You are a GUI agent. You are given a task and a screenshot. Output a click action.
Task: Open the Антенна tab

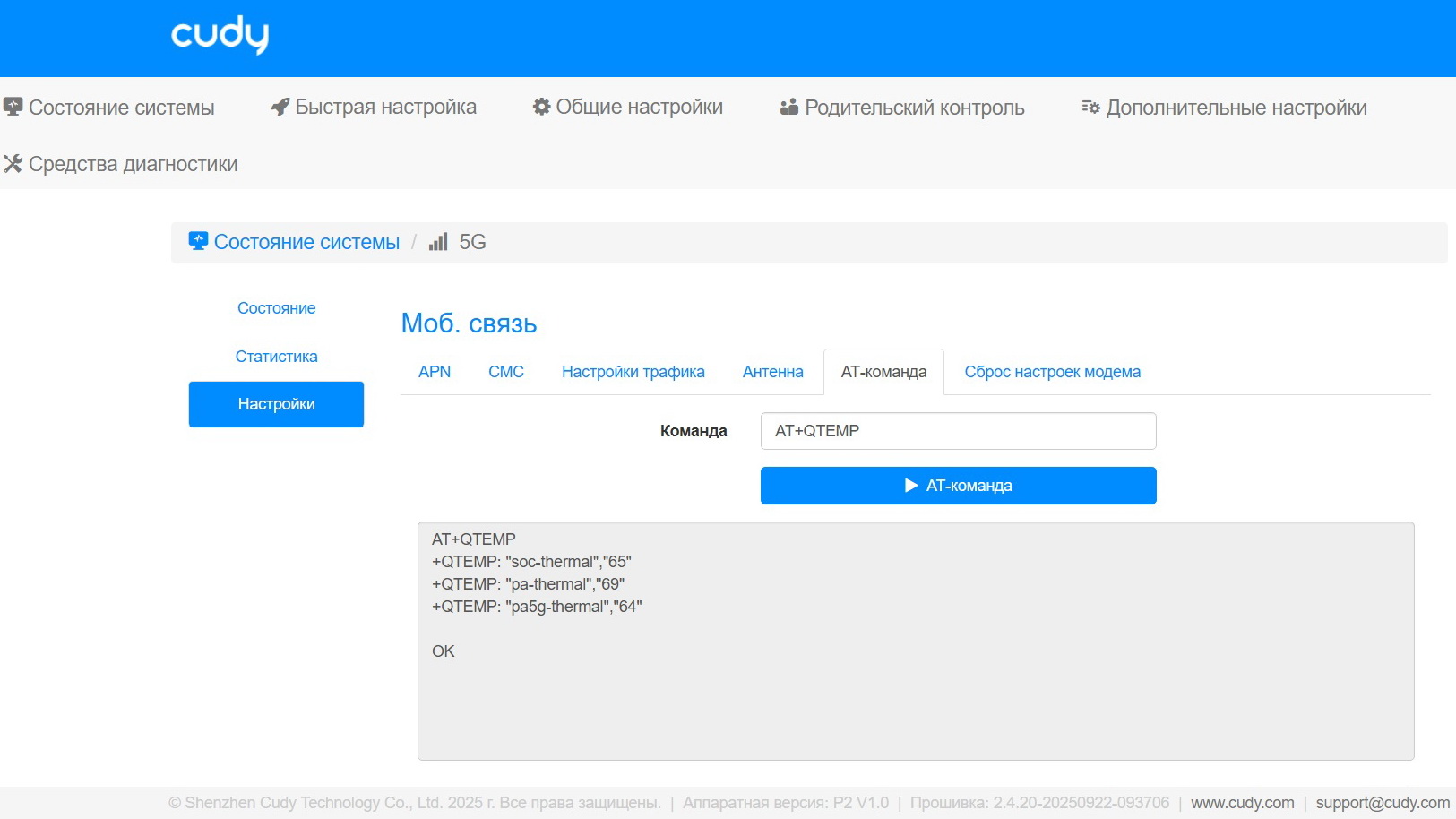(773, 372)
